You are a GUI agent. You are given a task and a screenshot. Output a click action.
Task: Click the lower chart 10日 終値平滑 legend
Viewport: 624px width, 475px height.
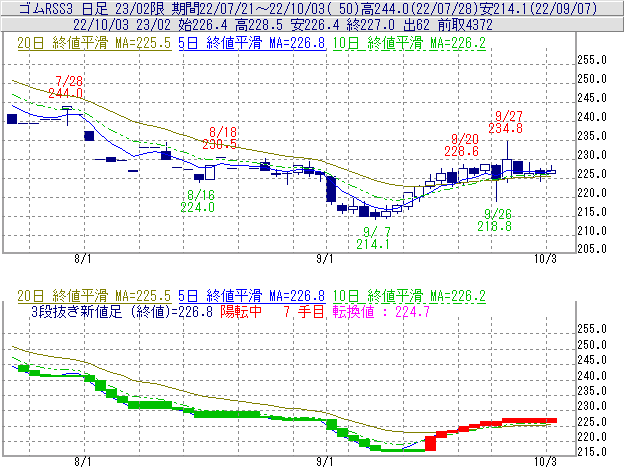(x=409, y=296)
